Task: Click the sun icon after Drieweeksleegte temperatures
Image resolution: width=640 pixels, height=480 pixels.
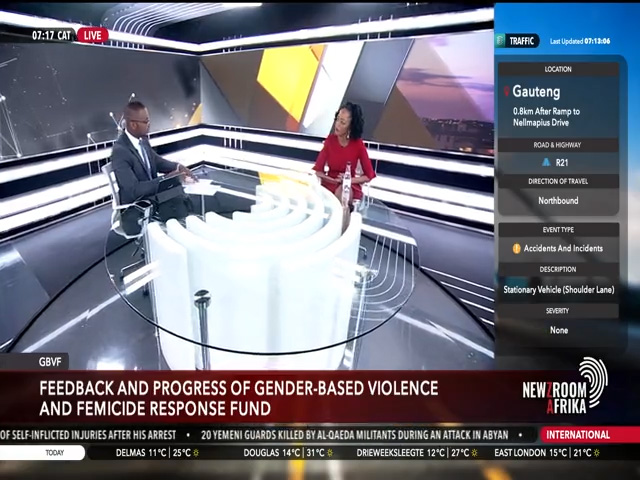Action: [474, 453]
